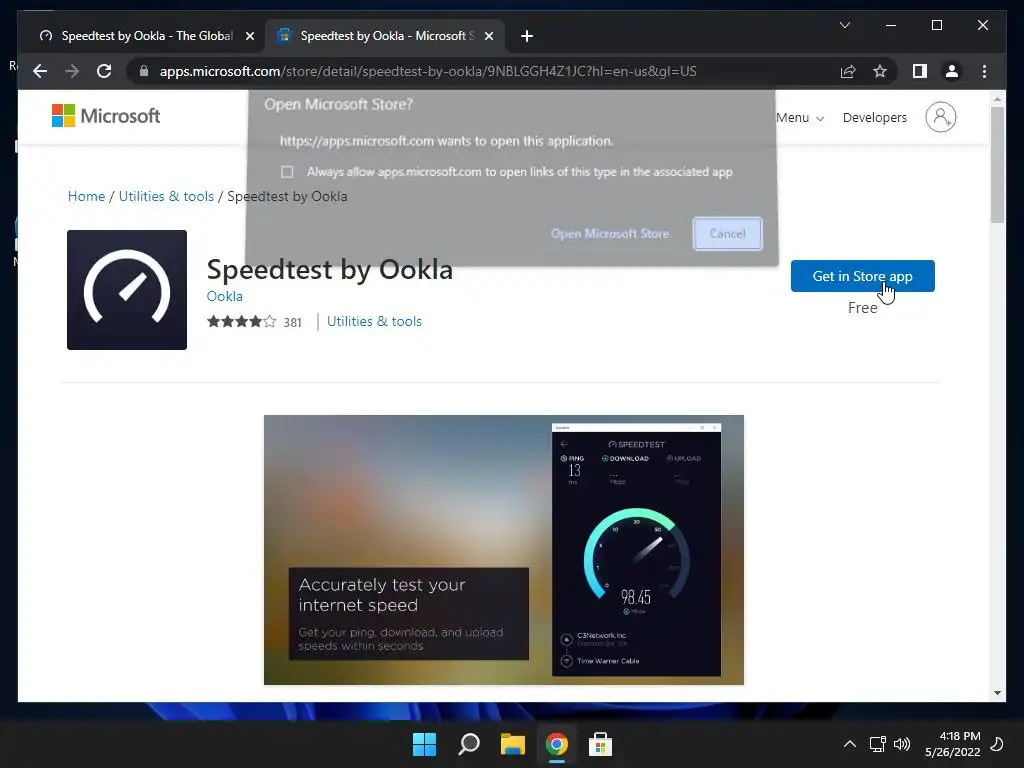Open taskbar Search
The width and height of the screenshot is (1024, 768).
(469, 744)
